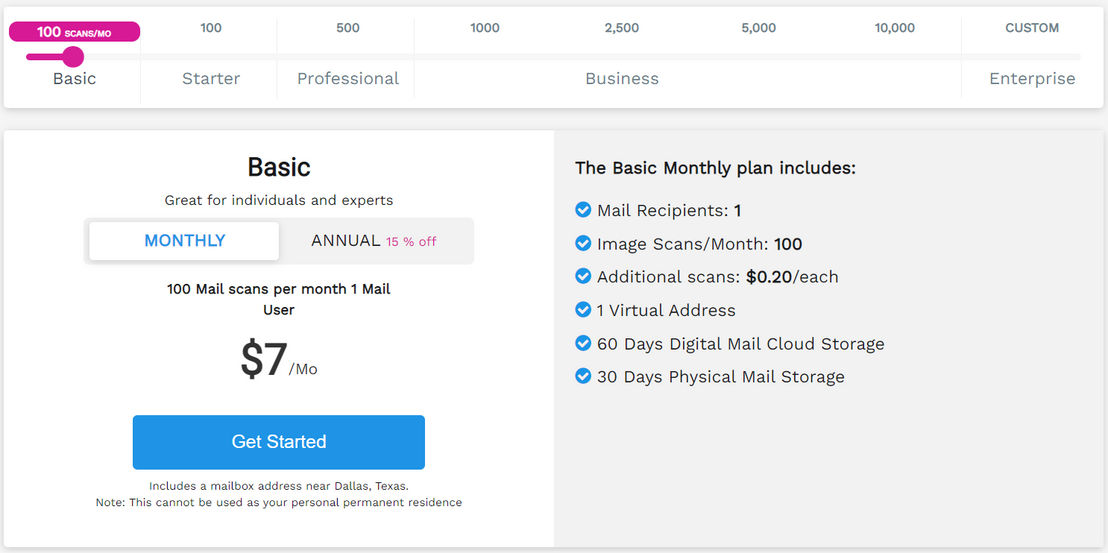Click the $7 /Mo price text
This screenshot has height=553, width=1108.
click(x=278, y=361)
